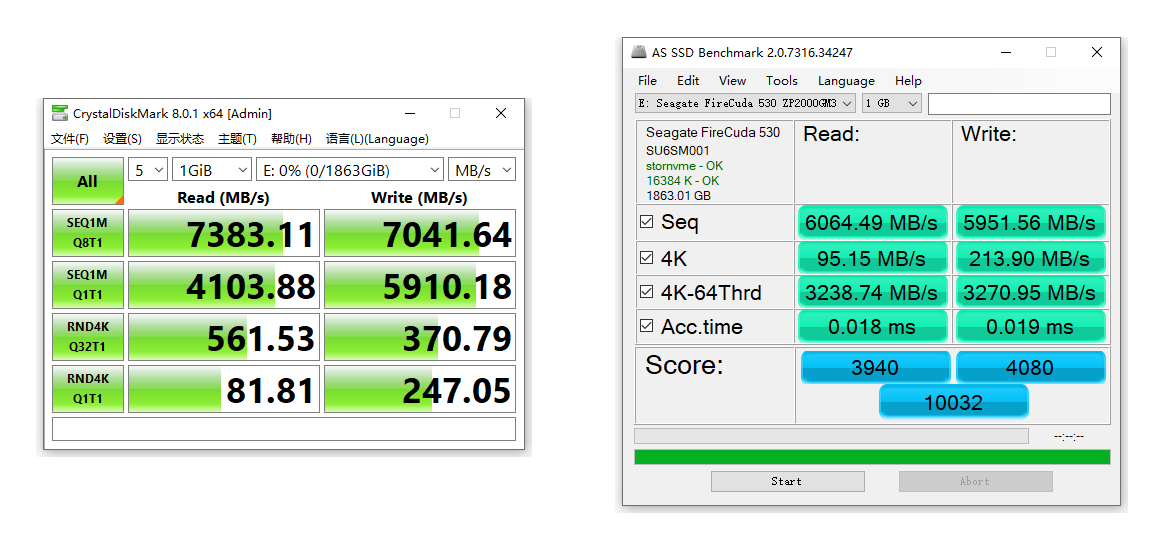Click the 561.53 read result
This screenshot has width=1171, height=539.
(224, 337)
